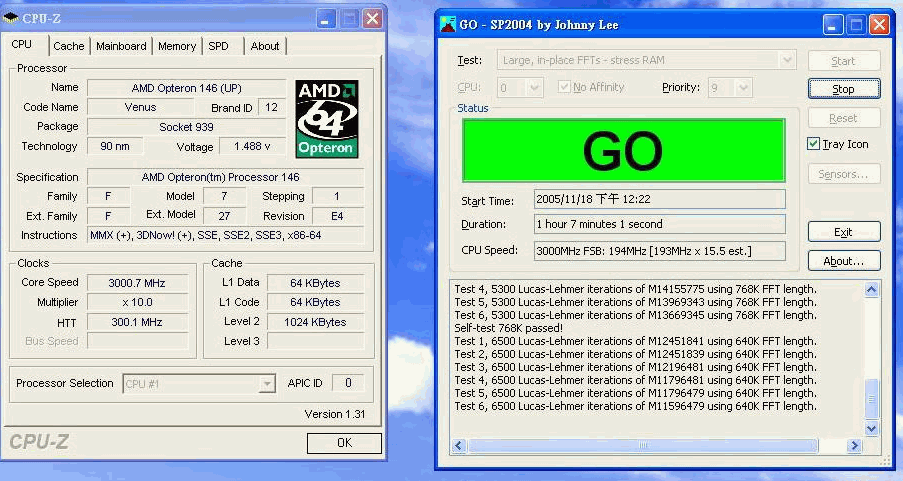Open the Processor Selection CPU #1 dropdown
Image resolution: width=903 pixels, height=481 pixels.
pos(266,384)
